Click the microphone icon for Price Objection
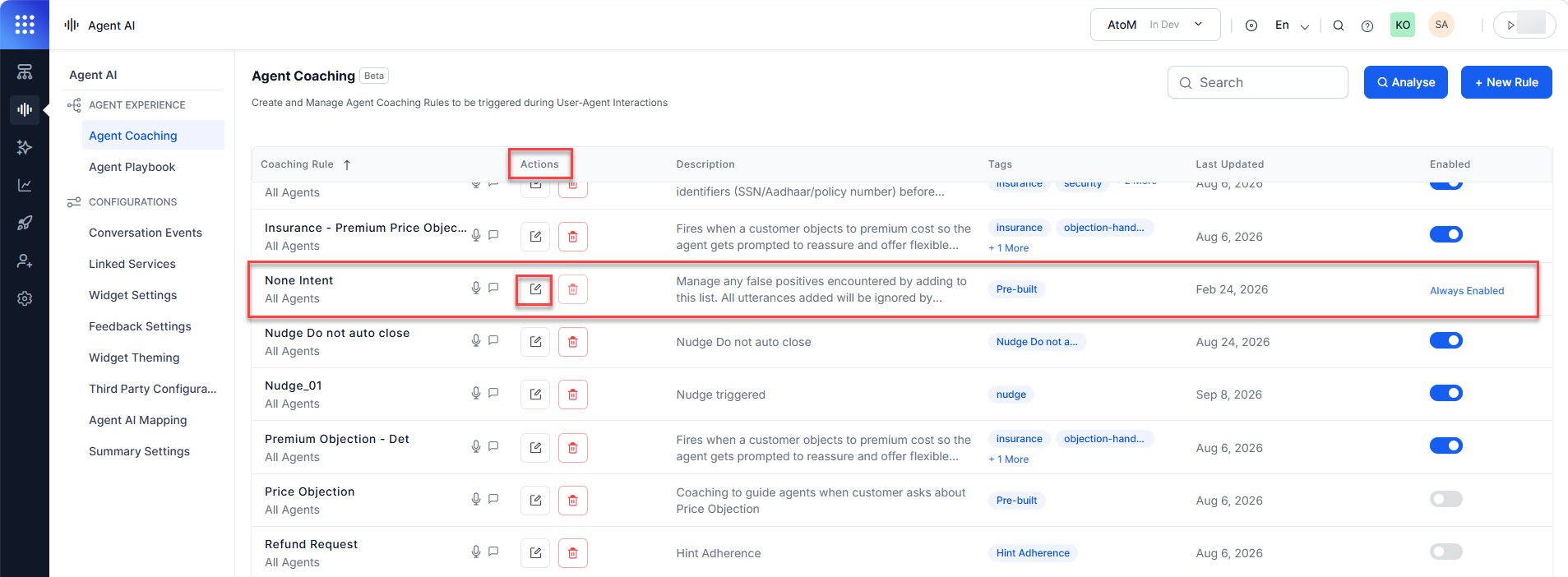 [476, 499]
